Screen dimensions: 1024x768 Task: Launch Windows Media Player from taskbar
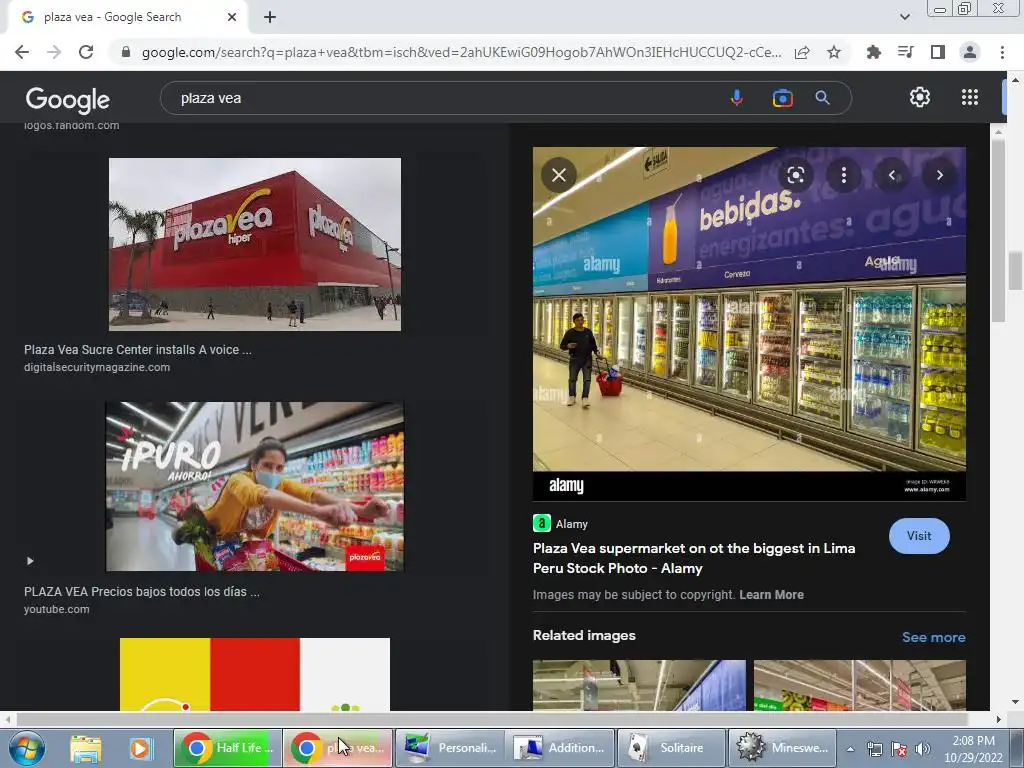coord(140,748)
